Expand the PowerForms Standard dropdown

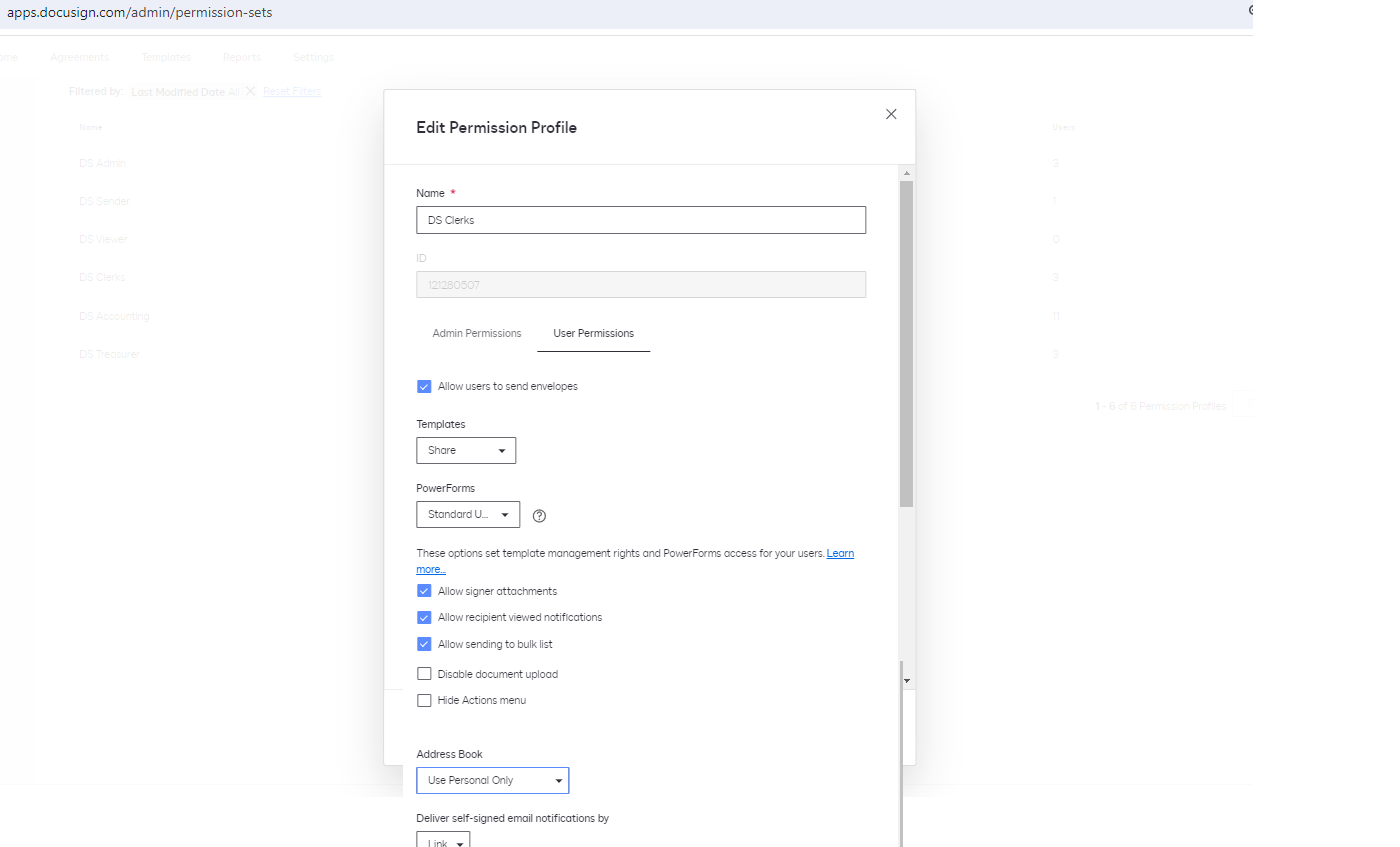pos(468,514)
